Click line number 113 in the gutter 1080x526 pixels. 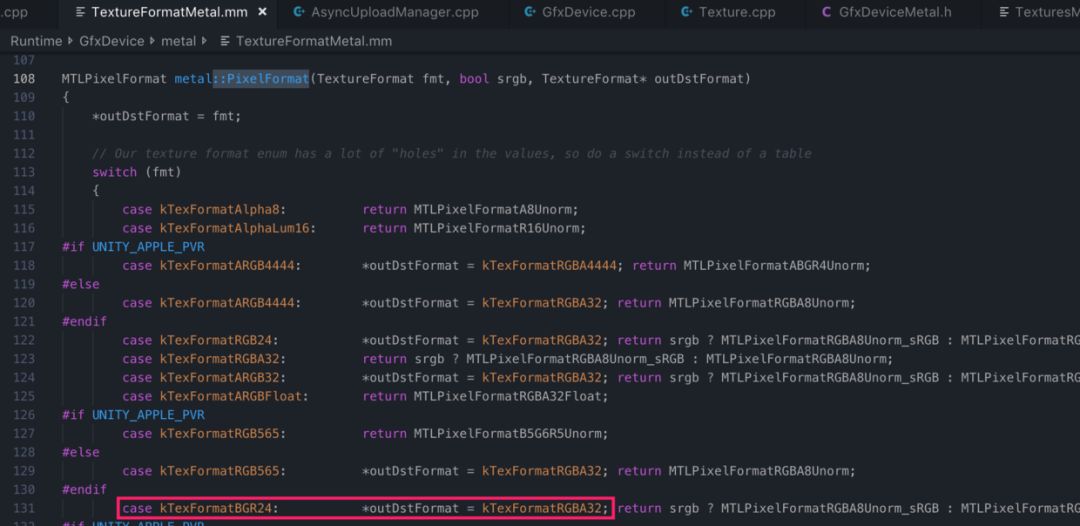(24, 172)
